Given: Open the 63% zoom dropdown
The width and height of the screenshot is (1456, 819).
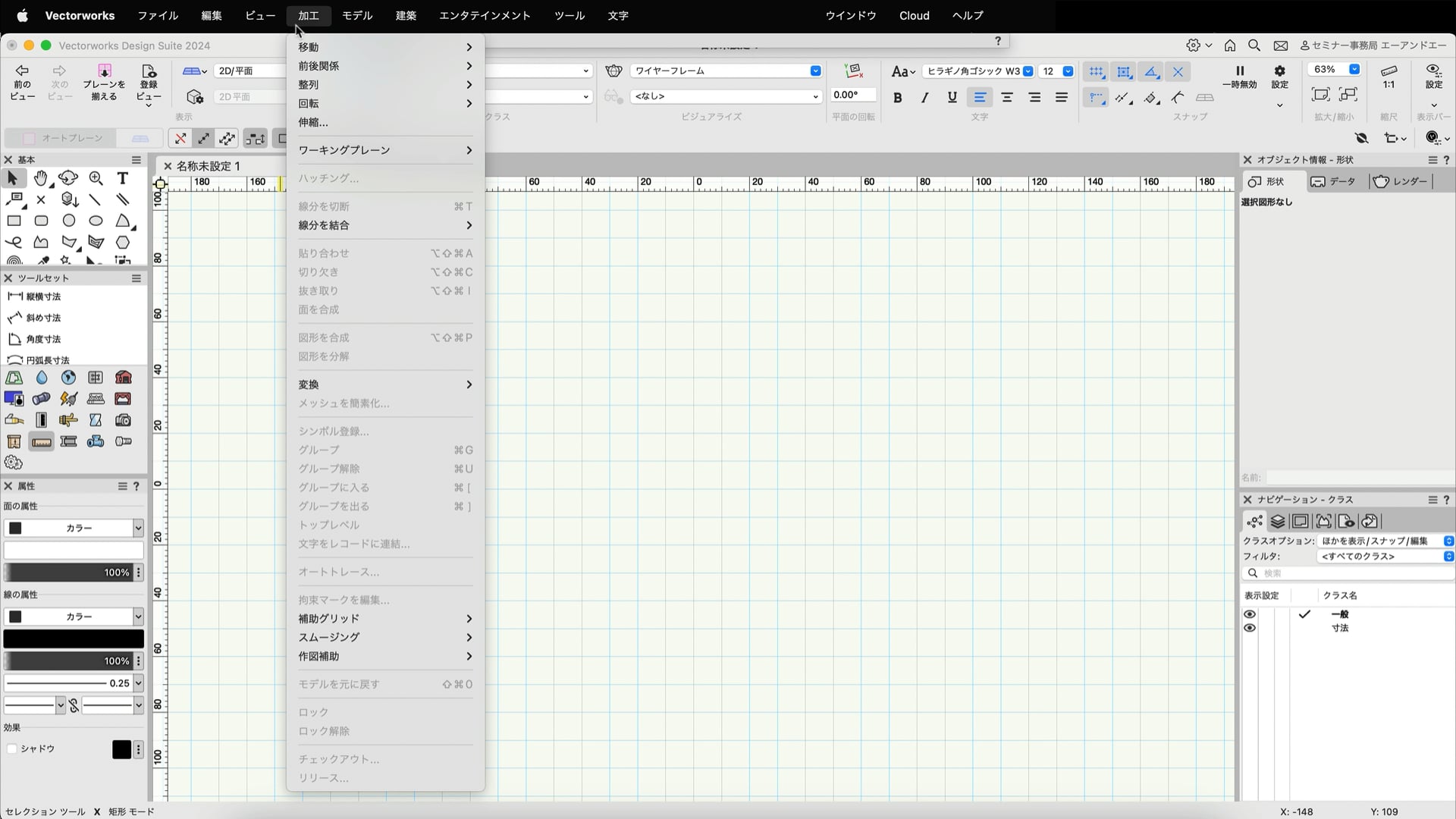Looking at the screenshot, I should [1335, 69].
